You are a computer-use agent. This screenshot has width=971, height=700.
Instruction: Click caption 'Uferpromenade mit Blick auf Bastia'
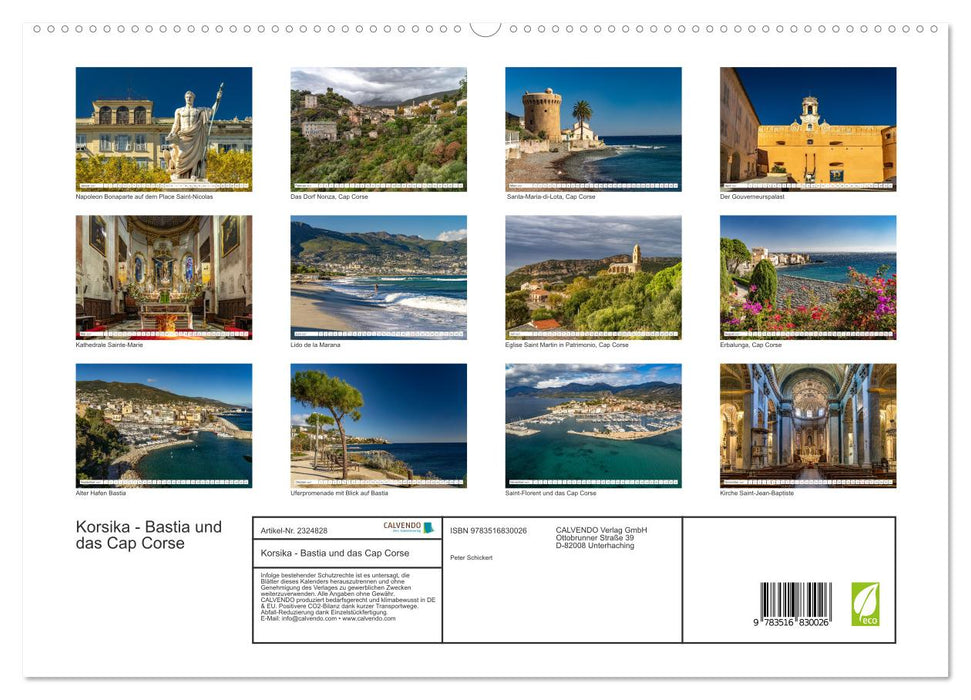point(339,493)
